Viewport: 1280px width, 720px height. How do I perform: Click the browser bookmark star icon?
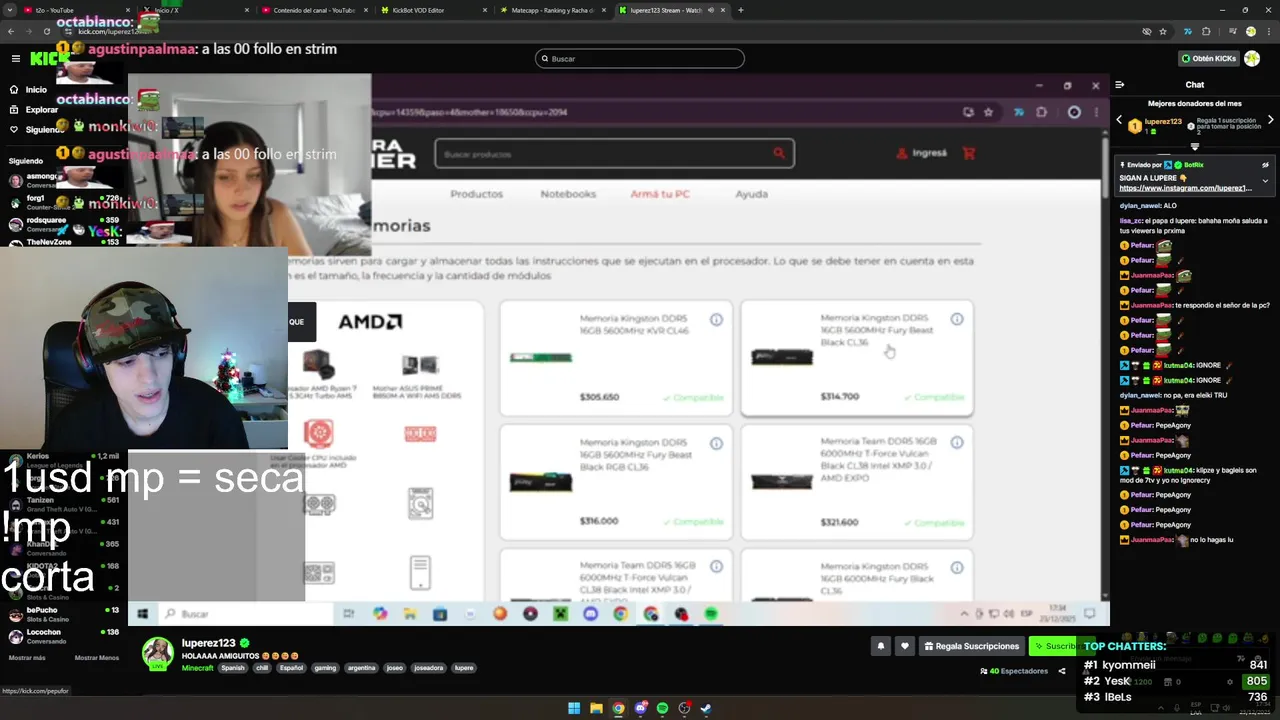click(1163, 31)
